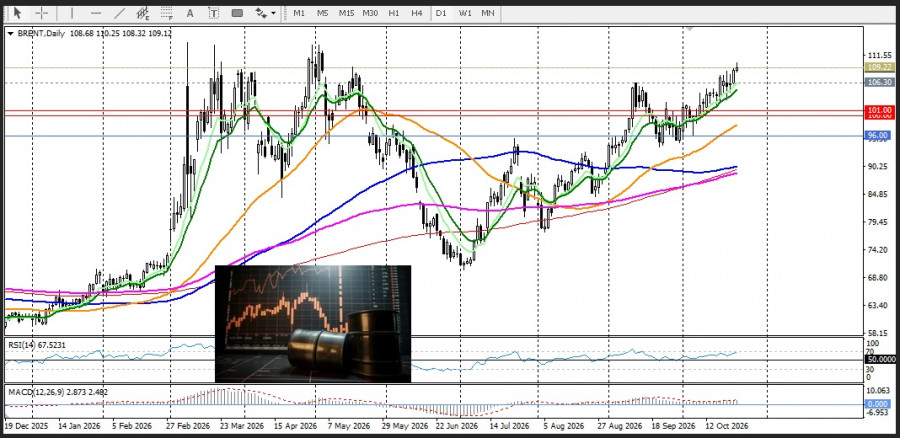Toggle the H4 timeframe
The width and height of the screenshot is (900, 438).
[x=417, y=13]
